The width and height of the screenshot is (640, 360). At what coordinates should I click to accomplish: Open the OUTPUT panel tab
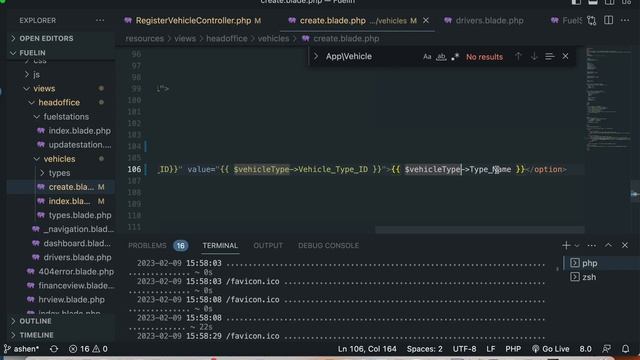[x=268, y=246]
